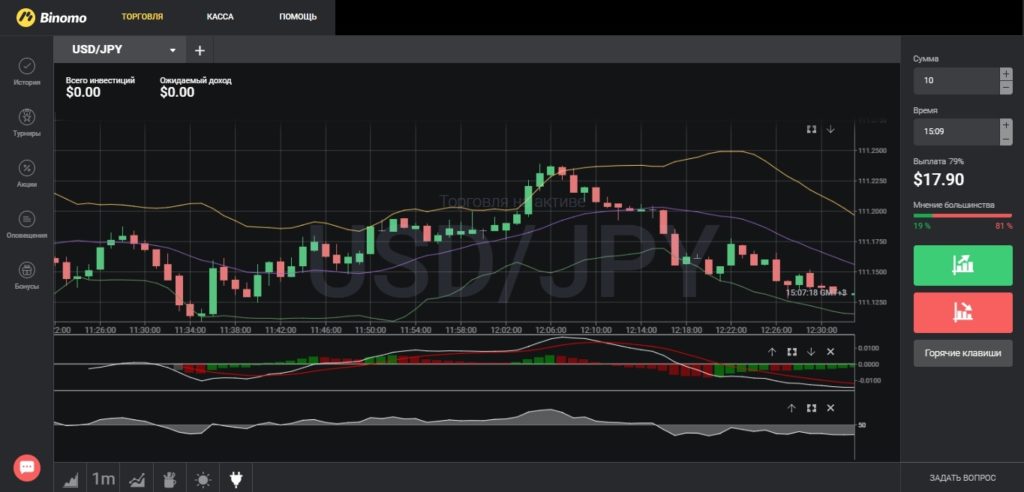
Task: Click the Выплата 79% label
Action: pos(938,161)
